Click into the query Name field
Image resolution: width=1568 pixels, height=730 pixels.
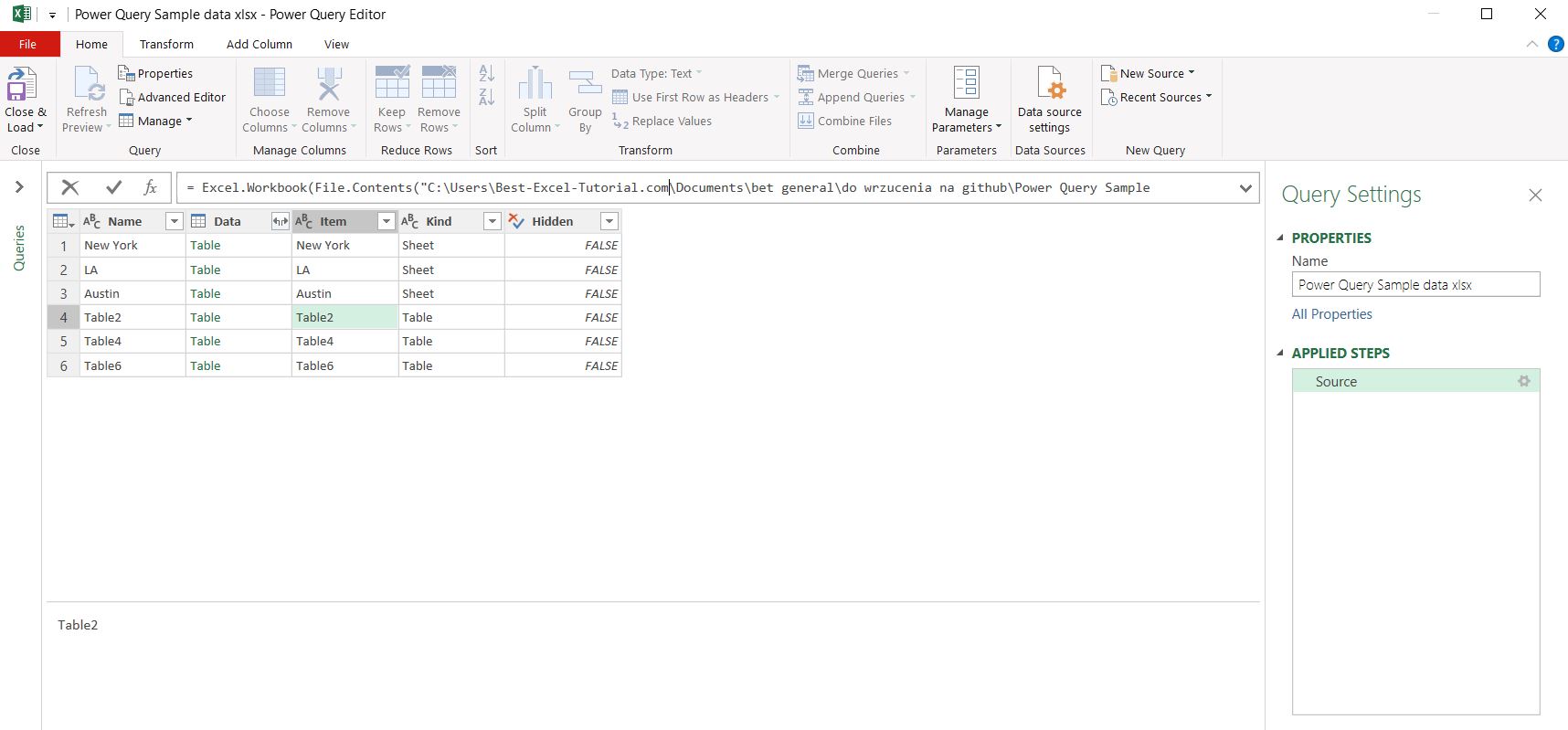[1415, 284]
